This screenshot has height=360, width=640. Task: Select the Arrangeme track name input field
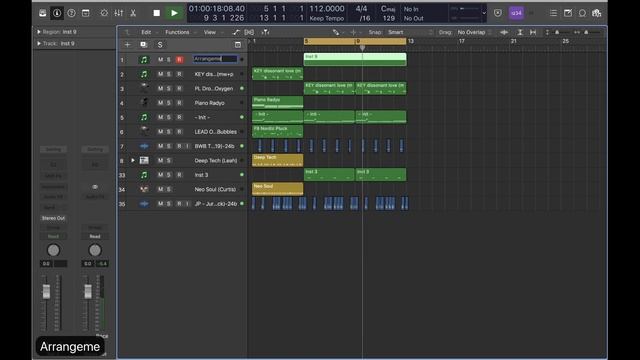(215, 59)
